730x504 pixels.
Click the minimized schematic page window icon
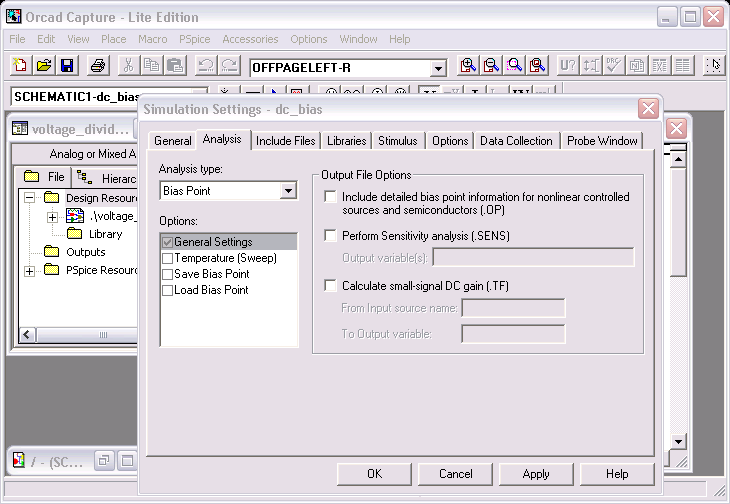[19, 461]
